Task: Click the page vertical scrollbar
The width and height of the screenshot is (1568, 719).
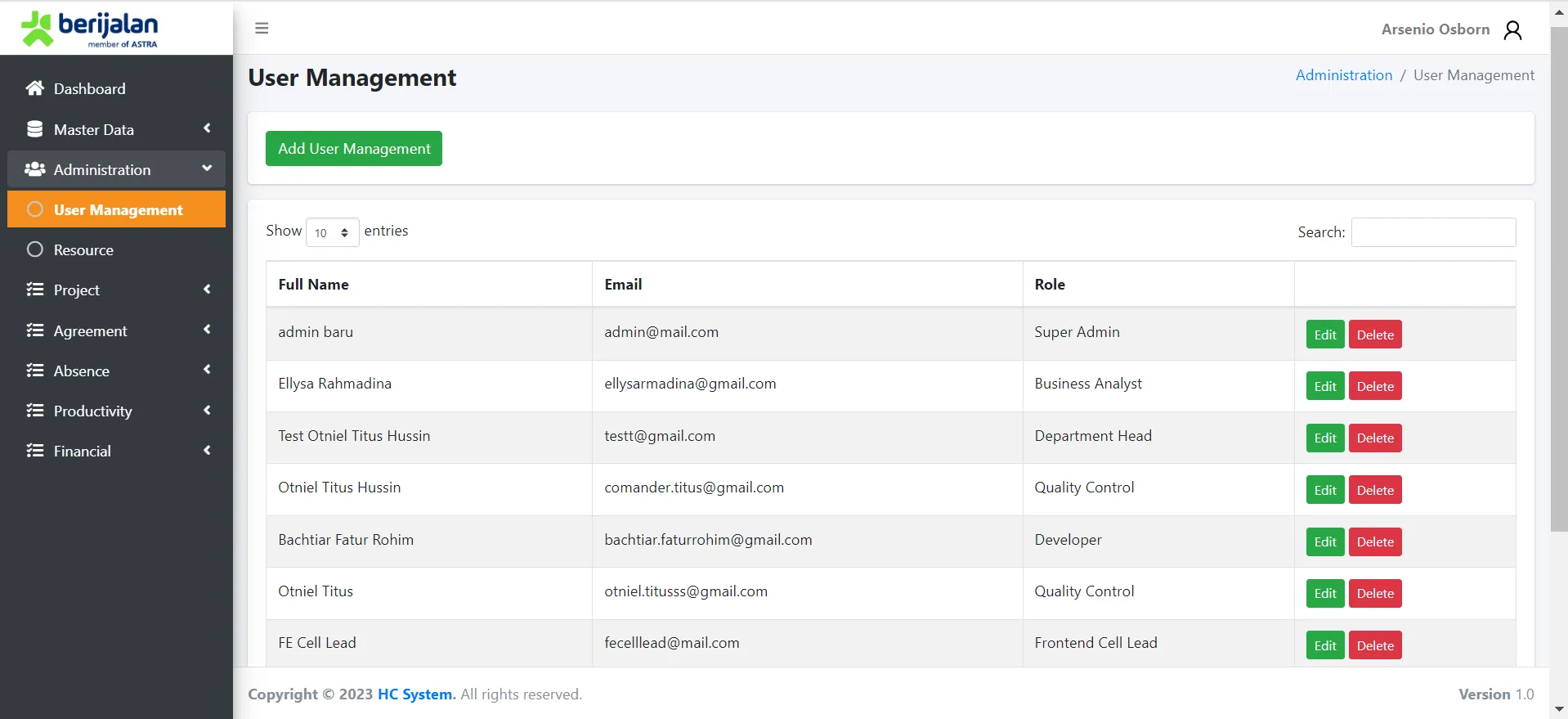Action: click(1558, 278)
